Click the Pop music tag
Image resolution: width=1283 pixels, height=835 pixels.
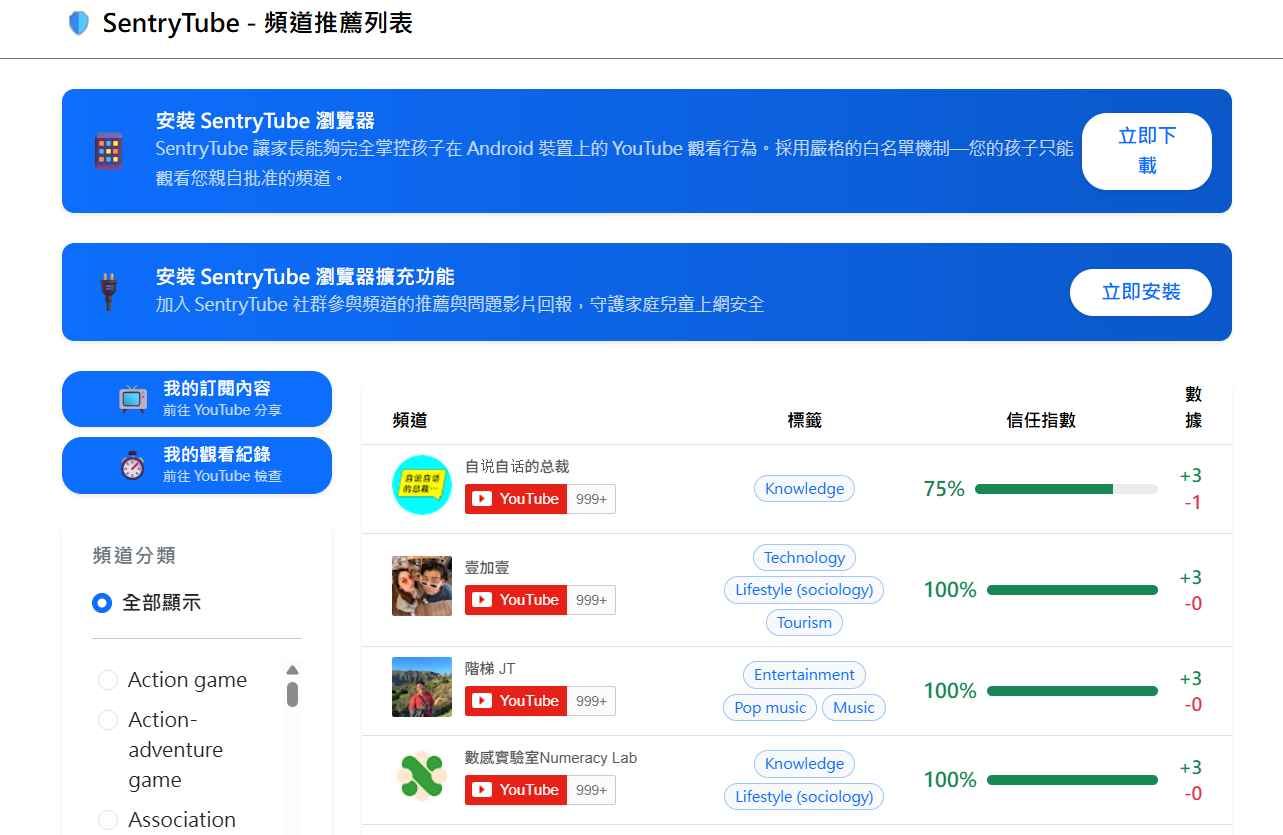770,708
